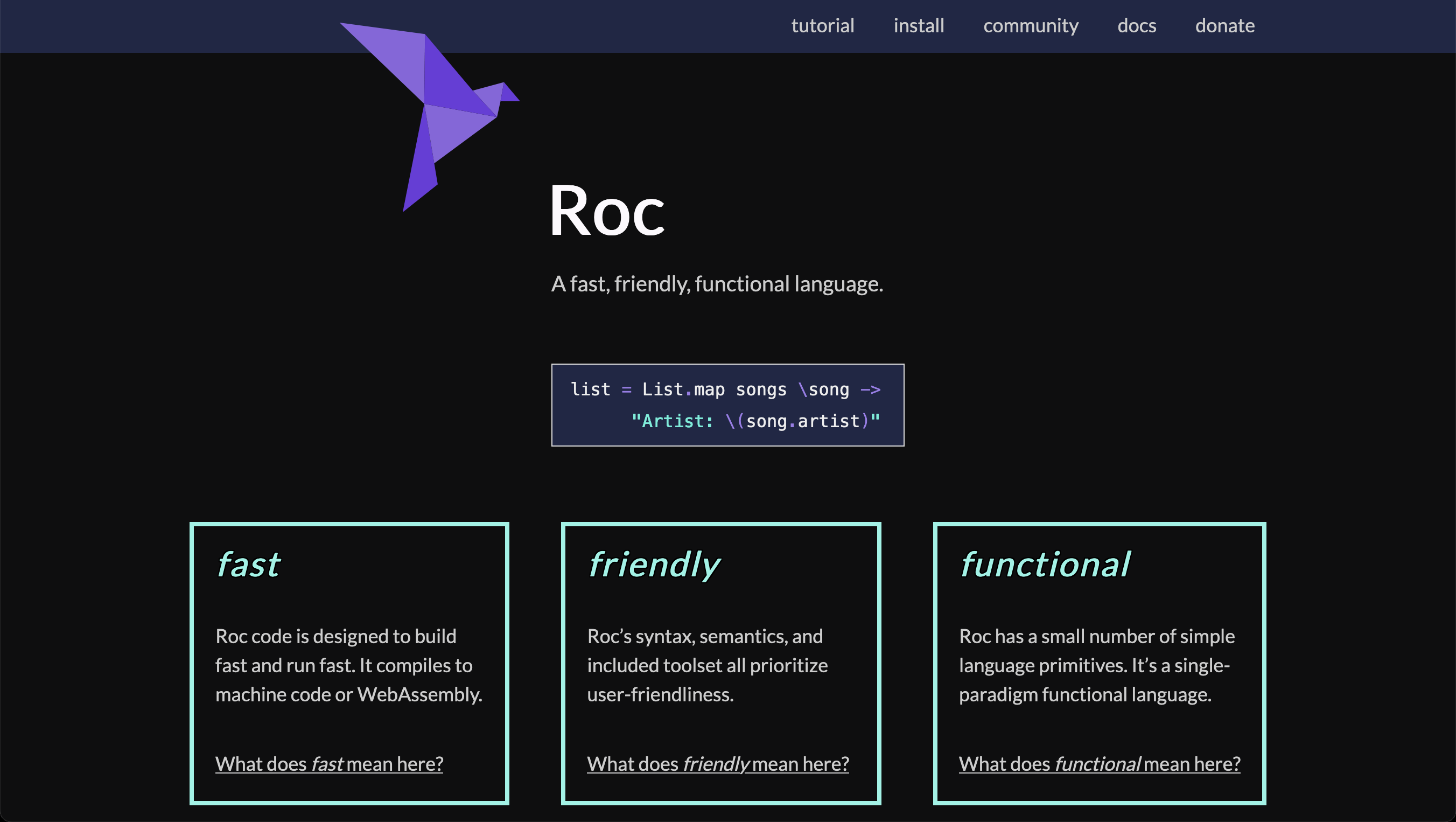Go to the install page

pyautogui.click(x=919, y=26)
